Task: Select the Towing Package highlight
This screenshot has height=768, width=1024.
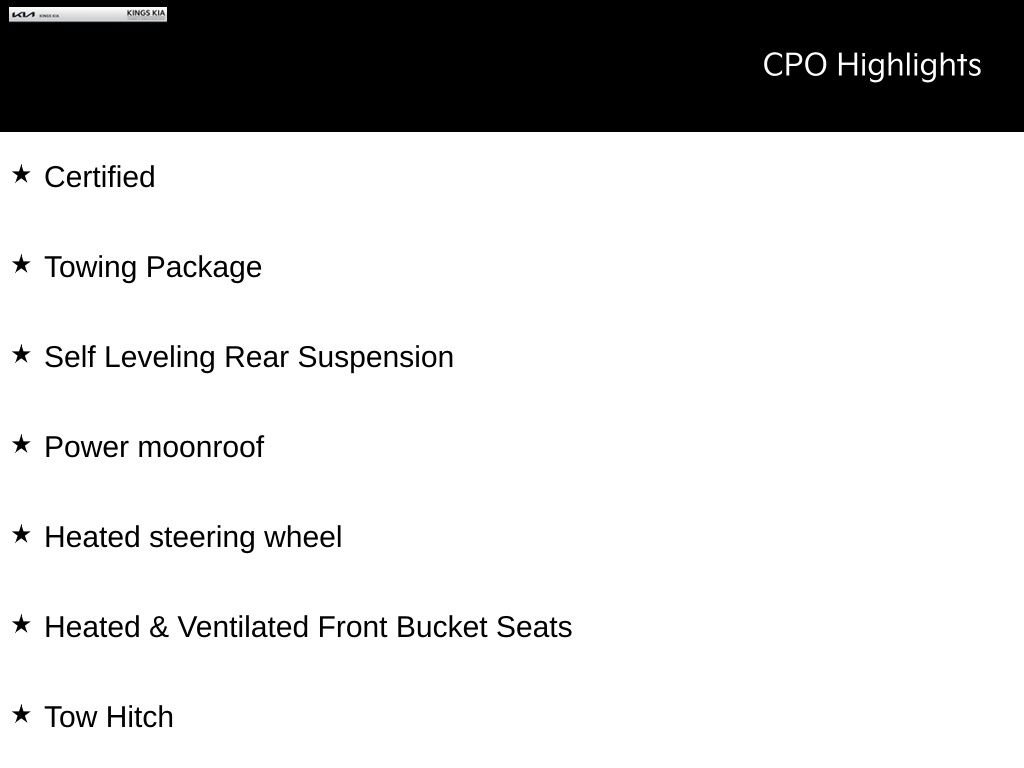Action: coord(153,268)
